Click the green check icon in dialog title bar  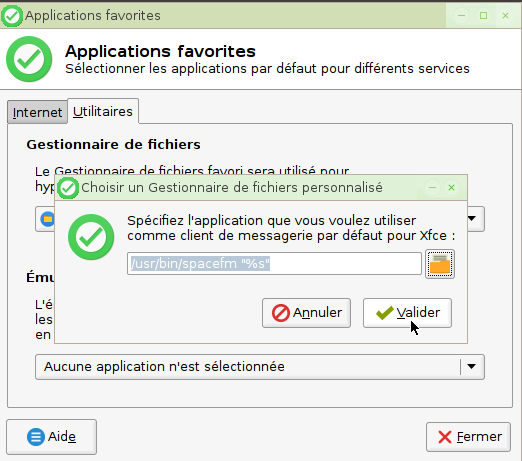click(x=68, y=188)
